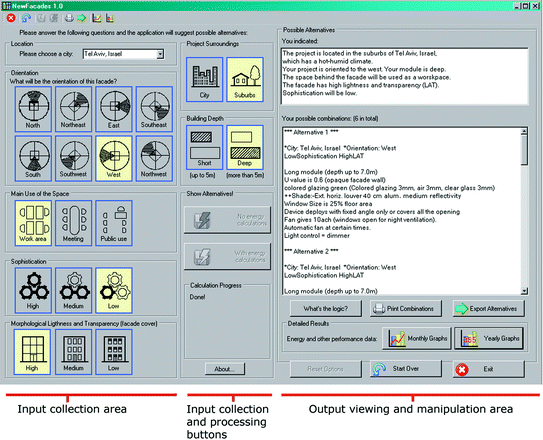Set main use to Work area
543x440 pixels.
pos(33,223)
